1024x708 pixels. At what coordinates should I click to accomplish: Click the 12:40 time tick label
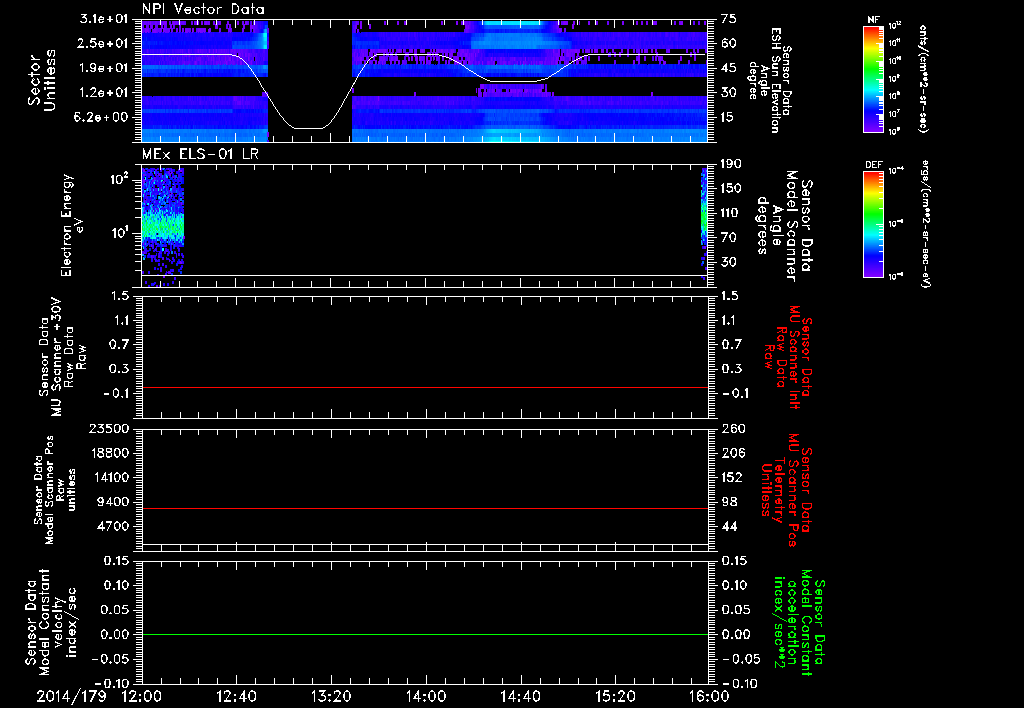coord(236,696)
